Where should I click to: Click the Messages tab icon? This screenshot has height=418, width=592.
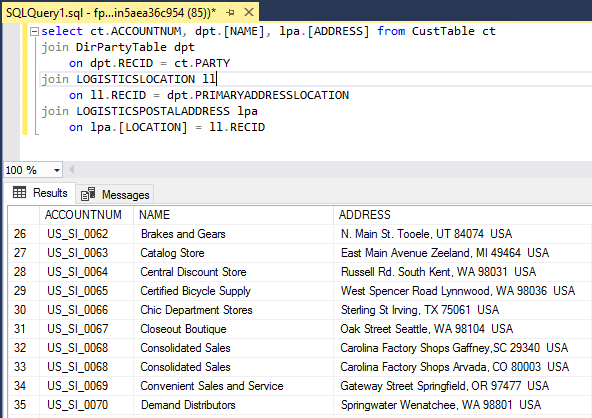click(x=88, y=194)
